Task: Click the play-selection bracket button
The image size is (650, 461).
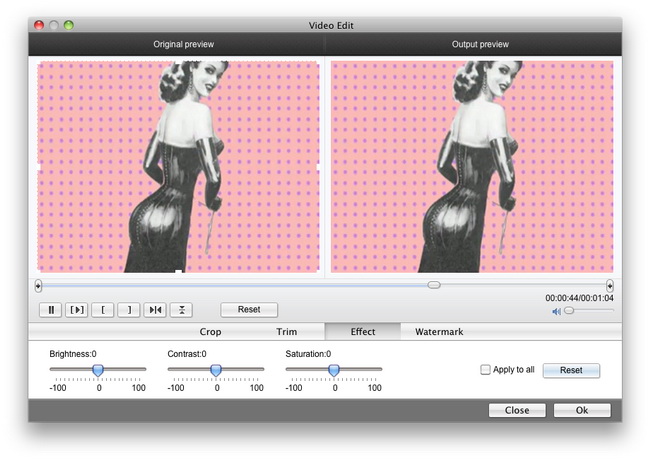Action: coord(77,310)
